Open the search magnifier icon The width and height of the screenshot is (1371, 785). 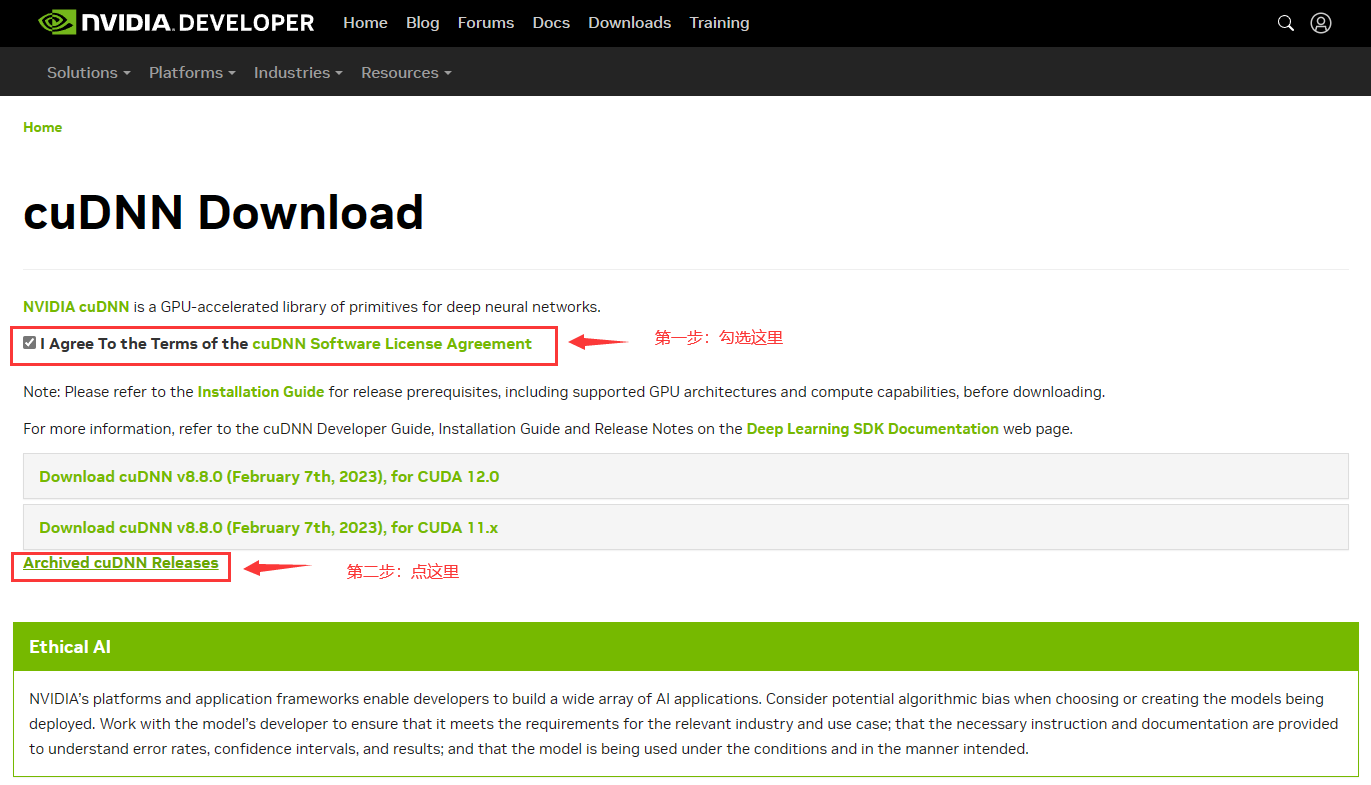[1286, 23]
